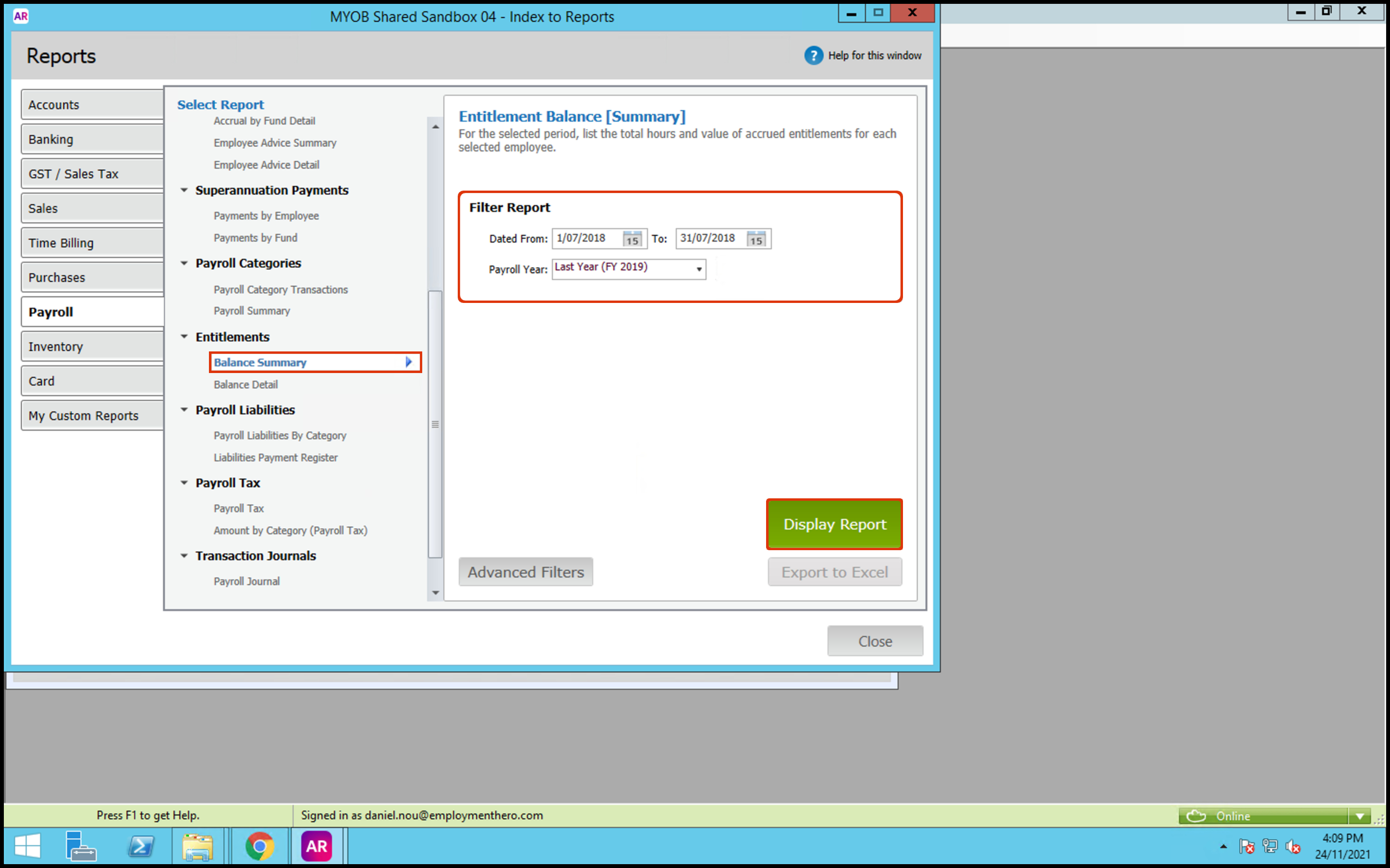
Task: Switch to the Inventory reports tab
Action: point(92,347)
